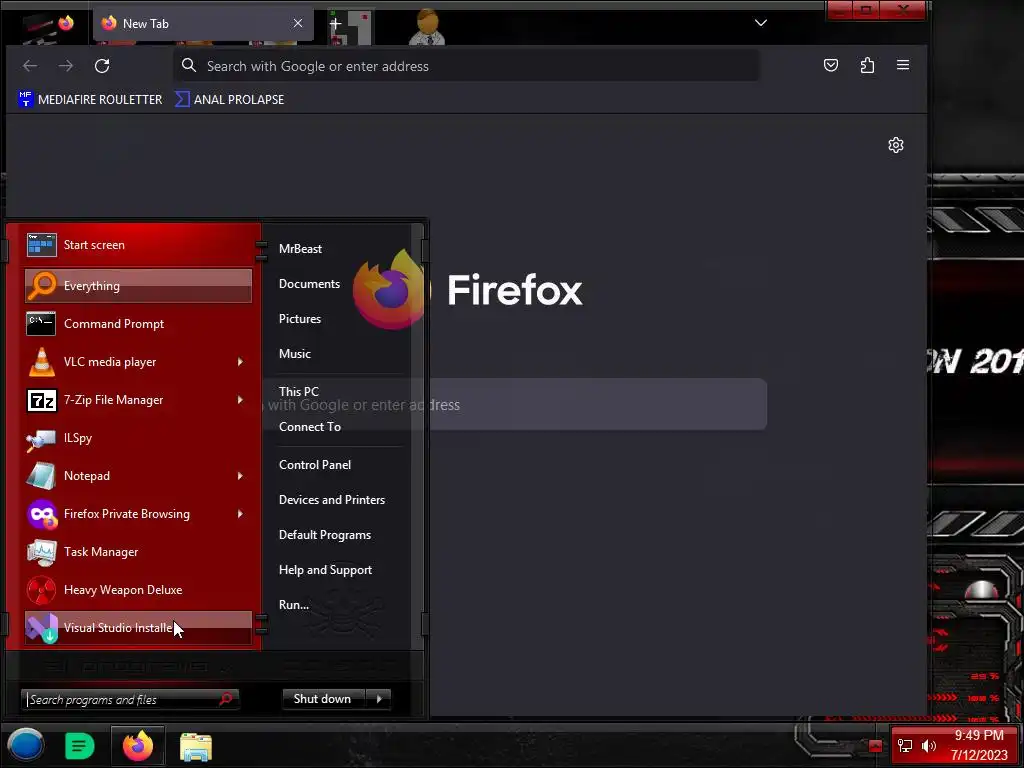Click the Start orb on taskbar
This screenshot has height=768, width=1024.
point(25,745)
